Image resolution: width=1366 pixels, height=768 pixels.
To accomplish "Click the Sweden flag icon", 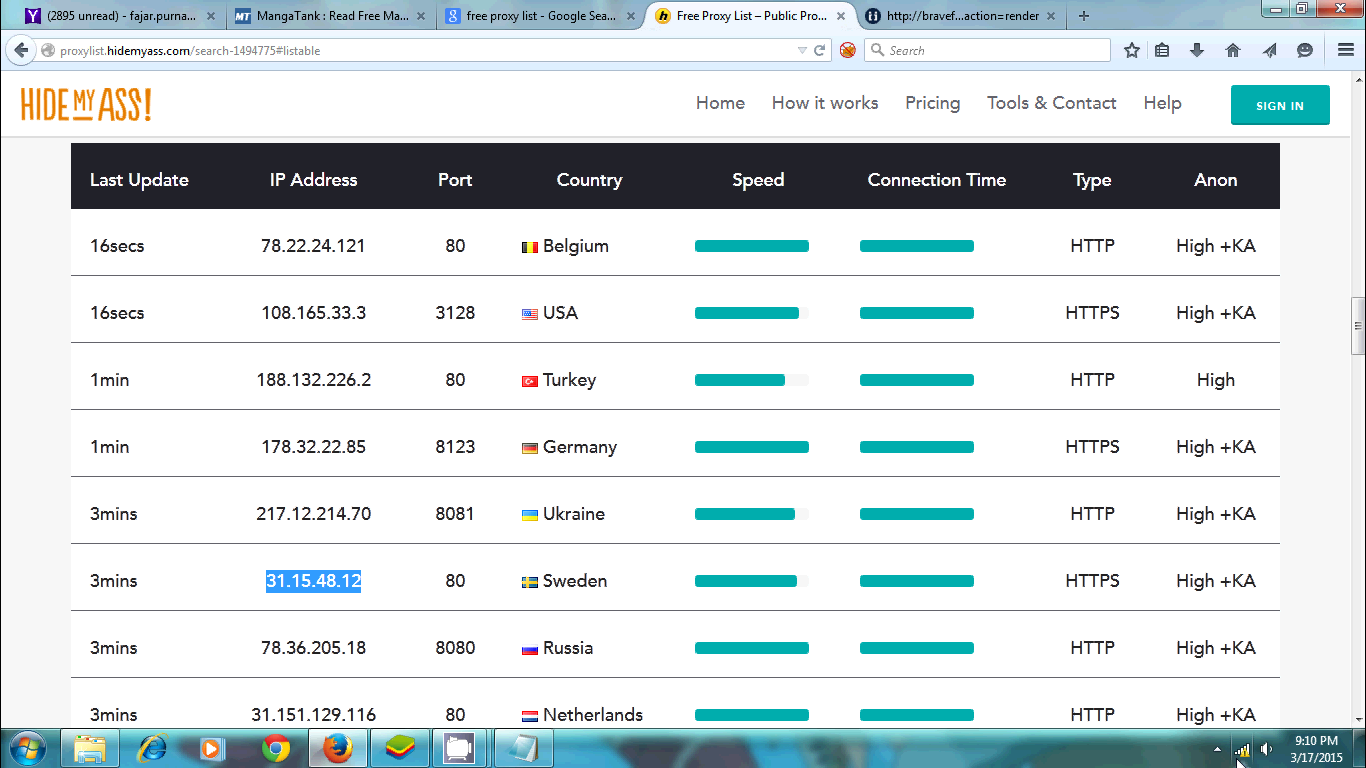I will point(530,582).
